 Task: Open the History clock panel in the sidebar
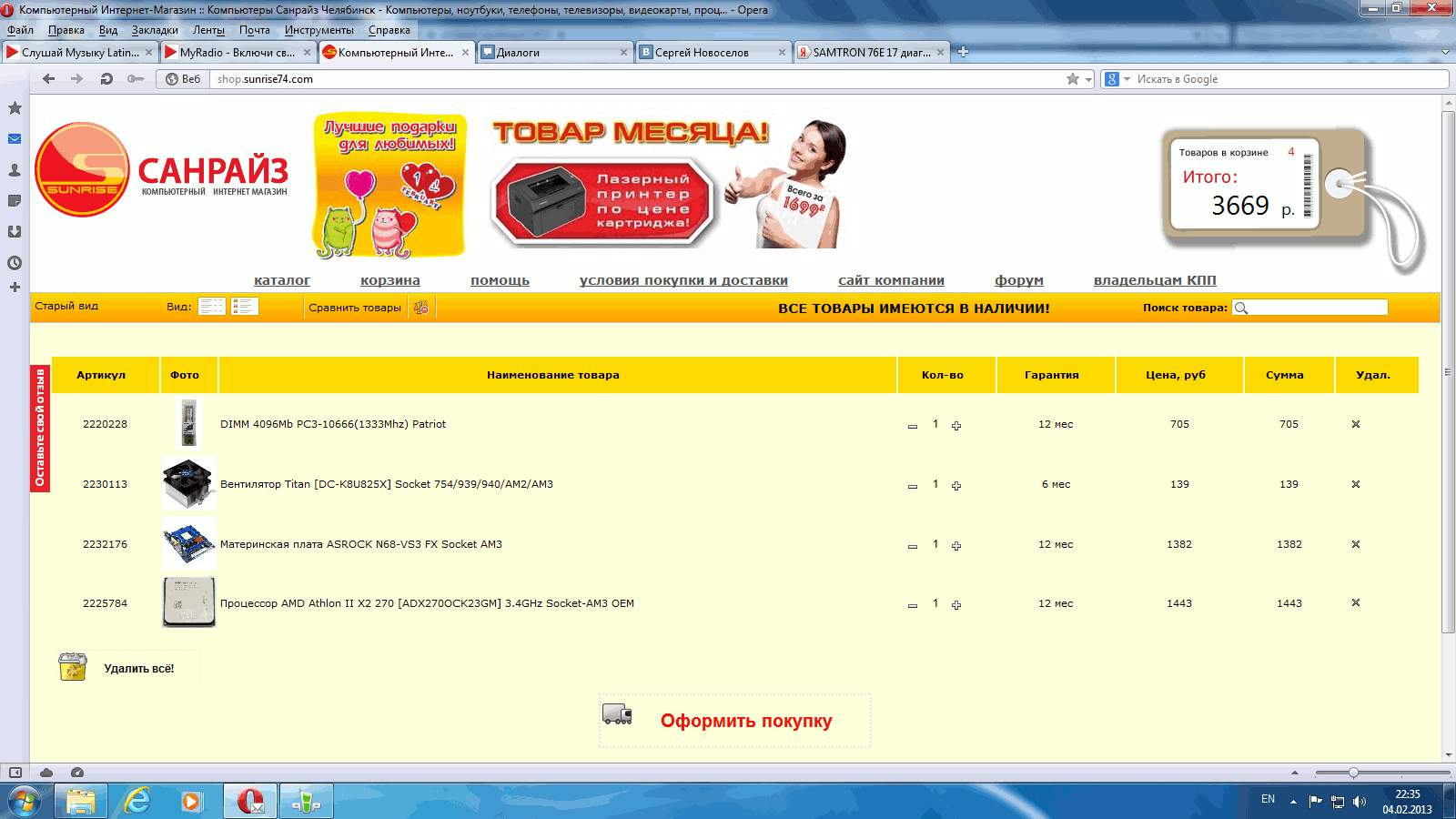click(x=15, y=263)
